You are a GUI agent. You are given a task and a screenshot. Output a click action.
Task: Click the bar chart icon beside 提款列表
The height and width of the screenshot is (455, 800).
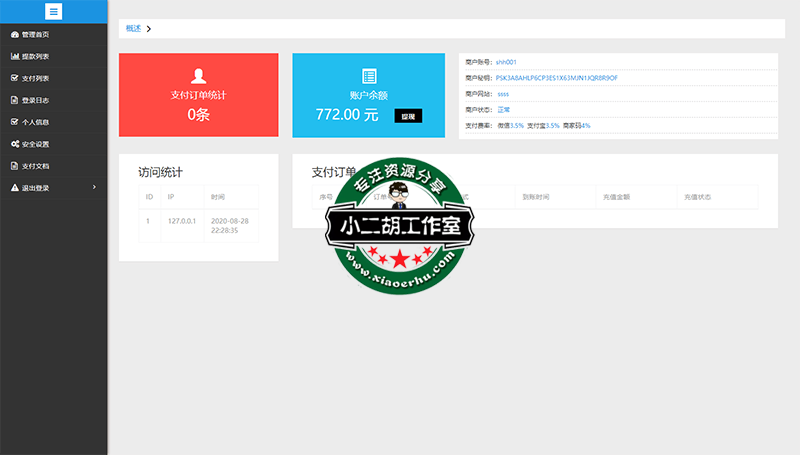(x=14, y=56)
